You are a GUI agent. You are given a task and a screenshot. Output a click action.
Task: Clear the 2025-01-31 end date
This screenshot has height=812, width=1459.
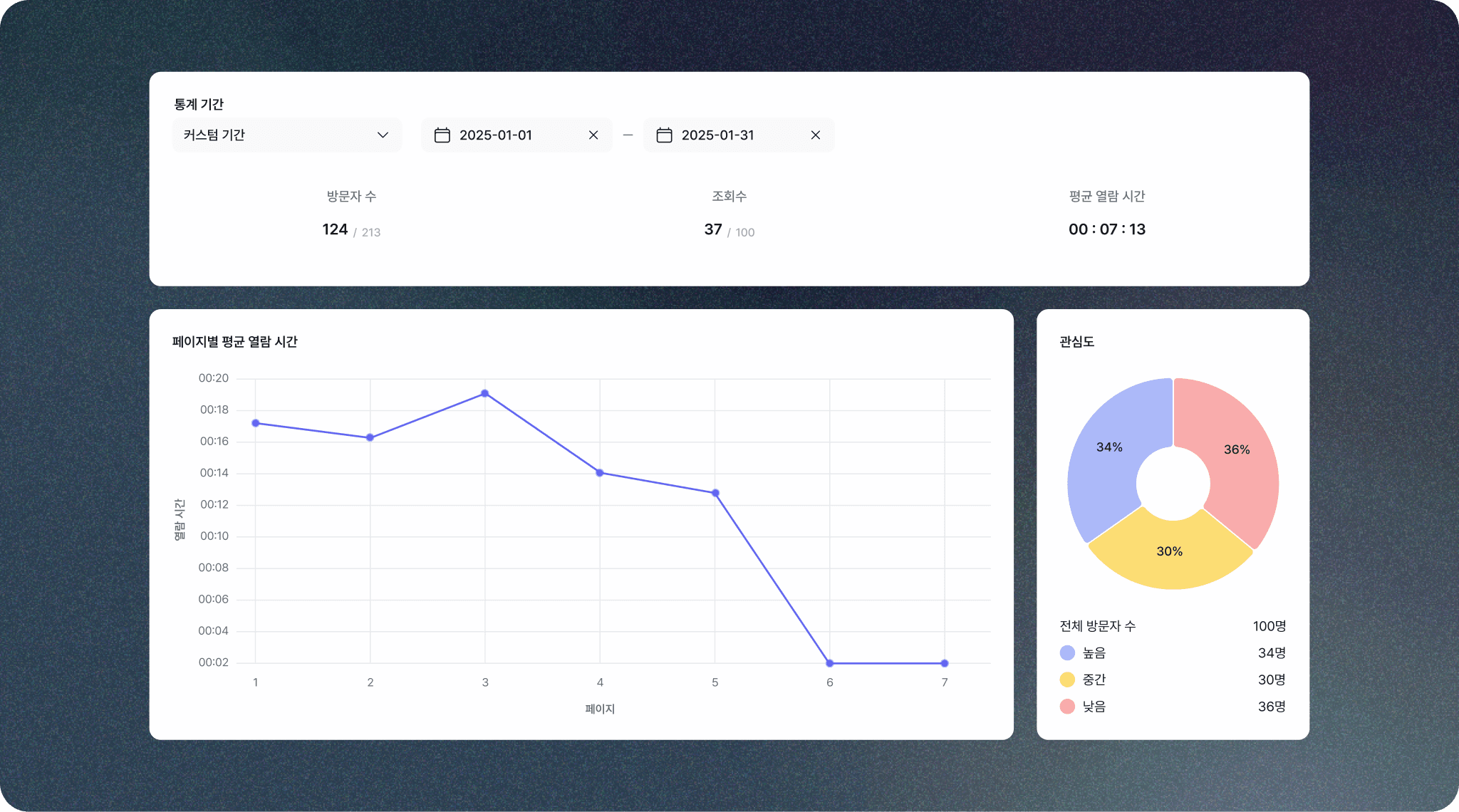816,135
